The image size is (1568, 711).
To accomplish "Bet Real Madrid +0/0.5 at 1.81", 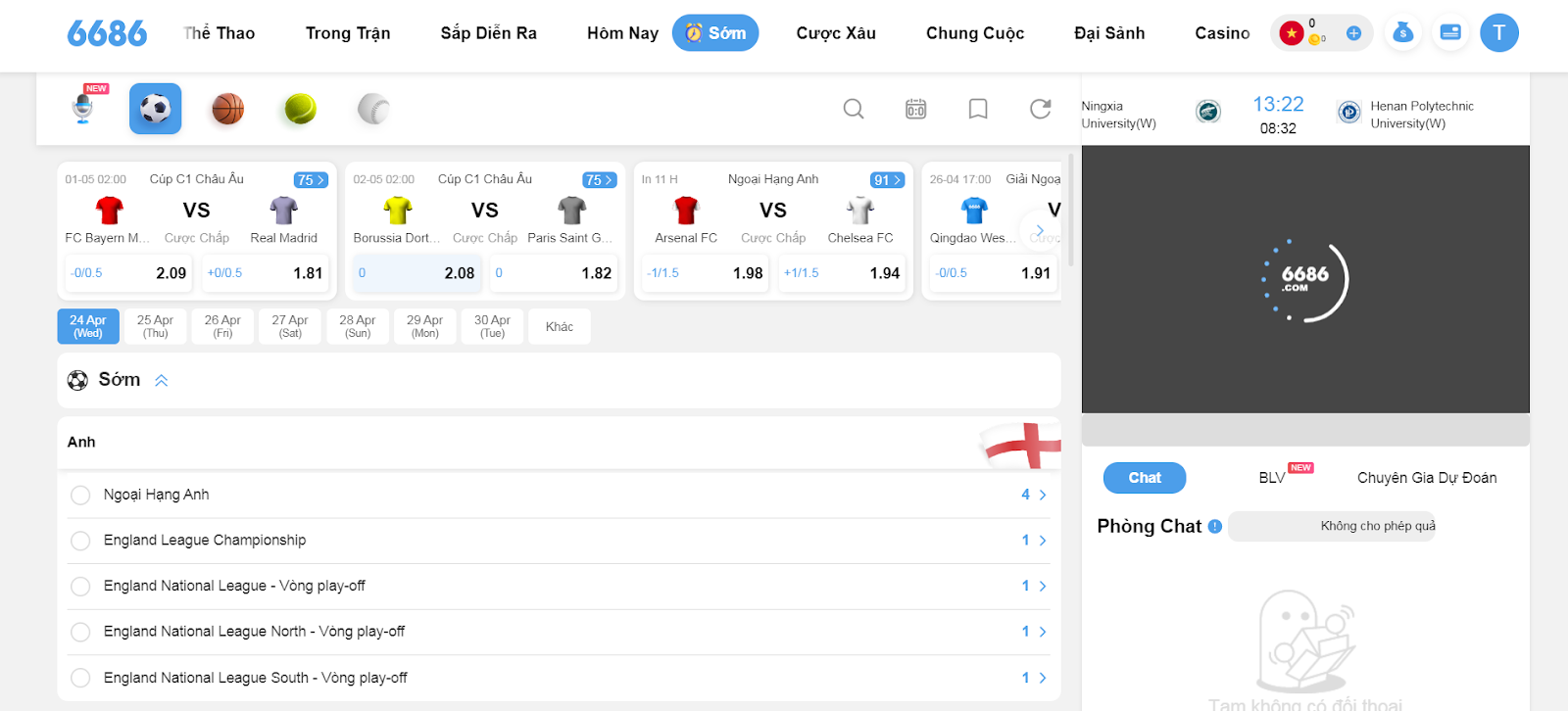I will point(265,273).
